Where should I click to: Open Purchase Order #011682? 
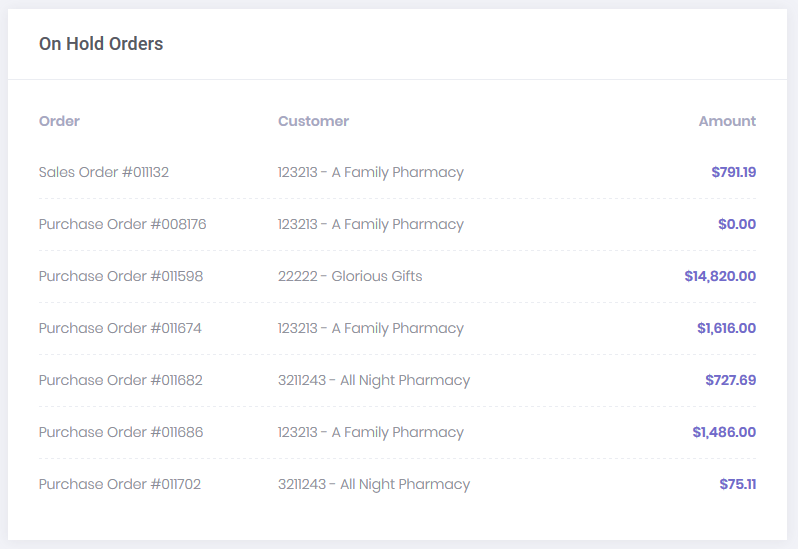(x=121, y=380)
